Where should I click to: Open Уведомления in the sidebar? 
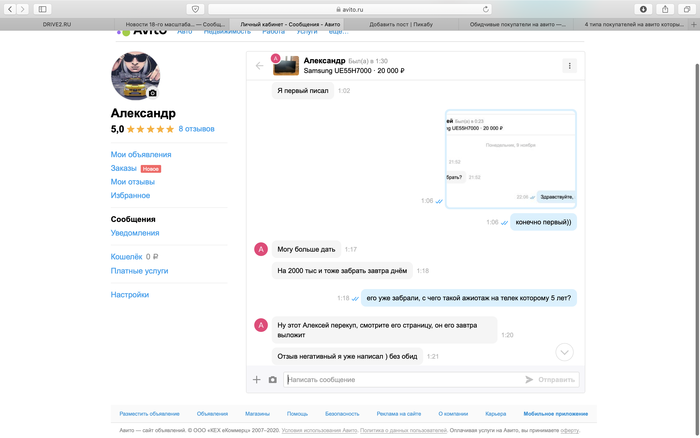tap(135, 233)
